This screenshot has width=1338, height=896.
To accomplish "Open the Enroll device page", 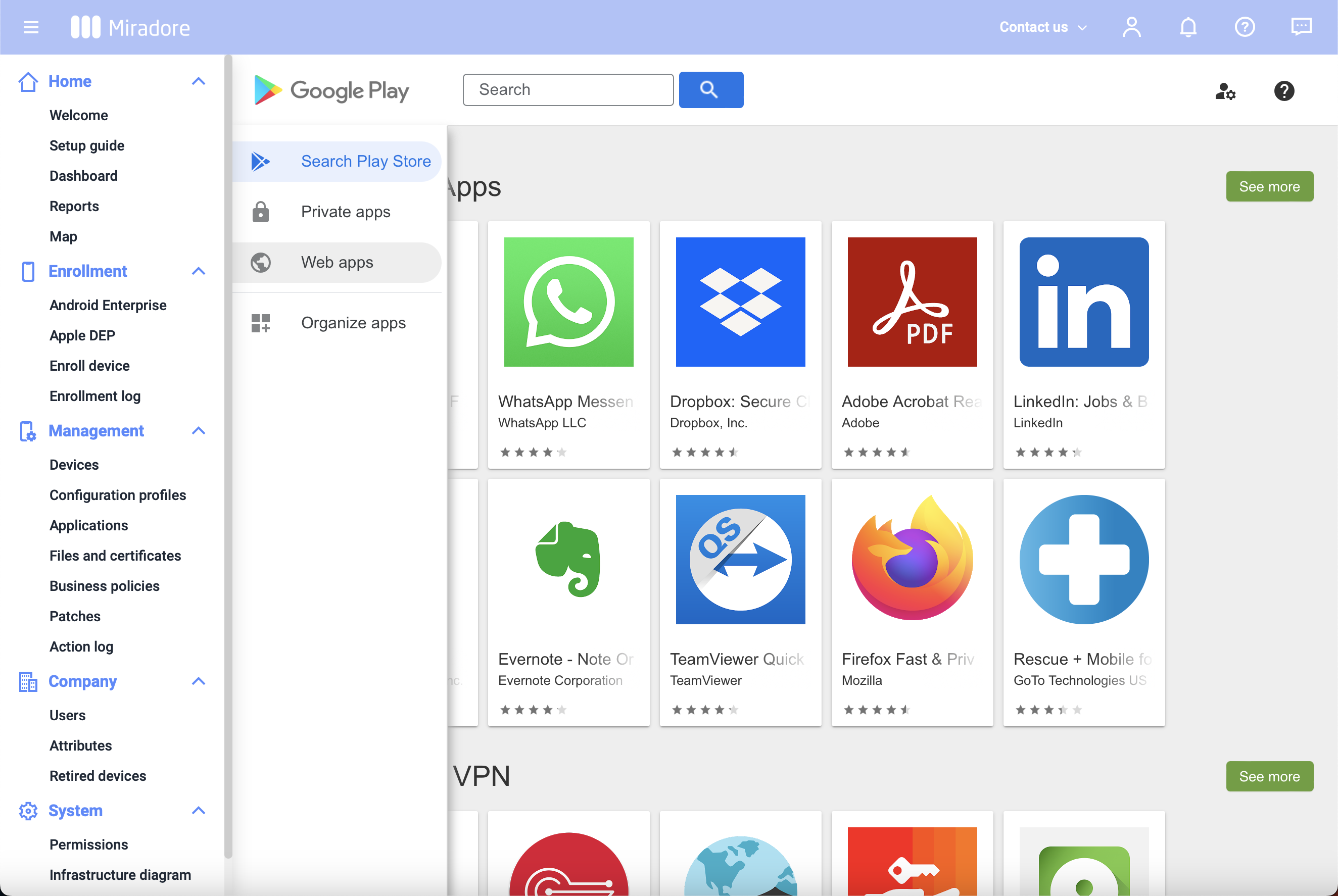I will click(89, 366).
